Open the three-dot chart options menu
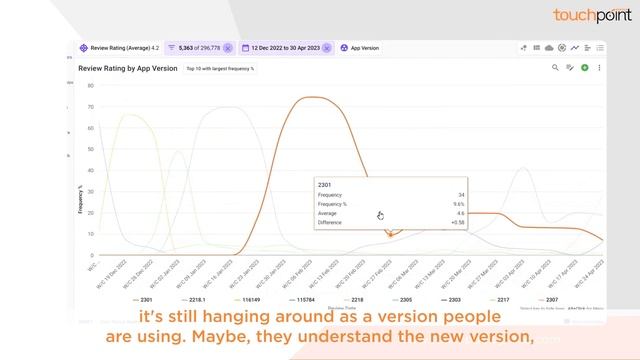Screen dimensions: 640x360 (x=599, y=68)
